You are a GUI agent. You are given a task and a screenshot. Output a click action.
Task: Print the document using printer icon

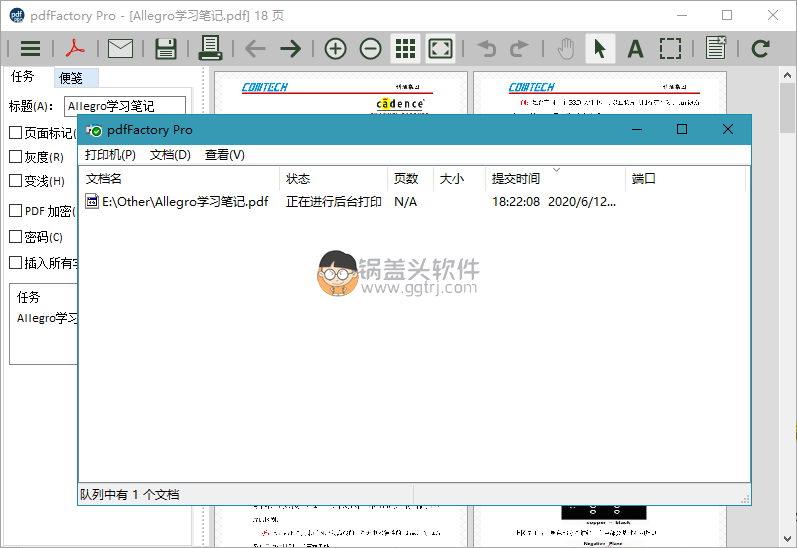tap(210, 48)
